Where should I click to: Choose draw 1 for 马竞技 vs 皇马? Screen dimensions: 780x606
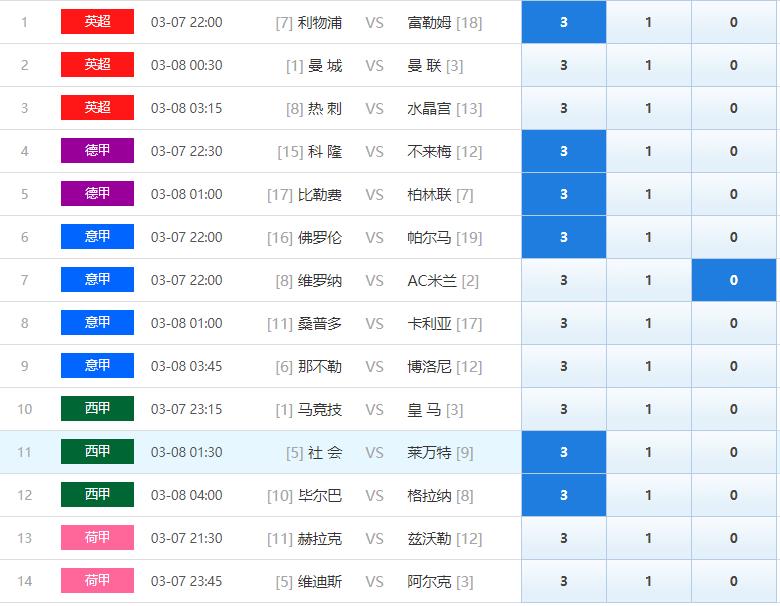click(x=649, y=409)
